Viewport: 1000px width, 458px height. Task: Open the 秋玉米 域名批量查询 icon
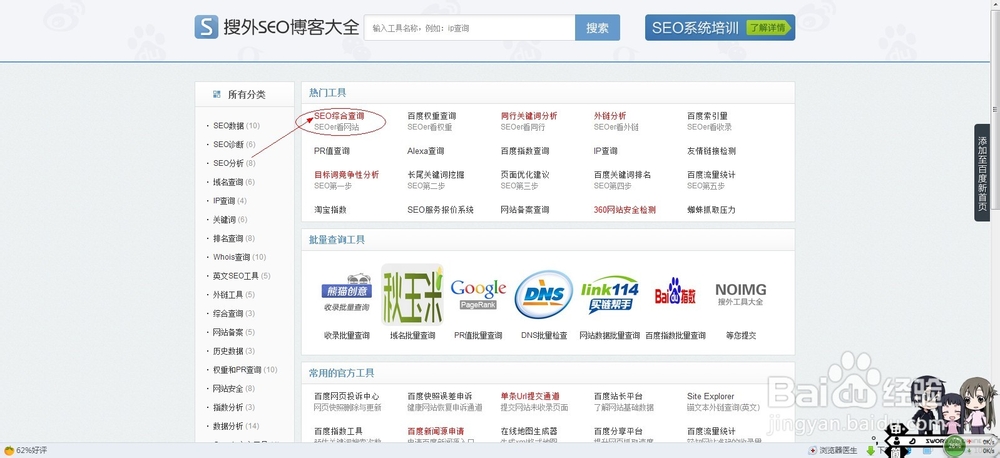412,294
